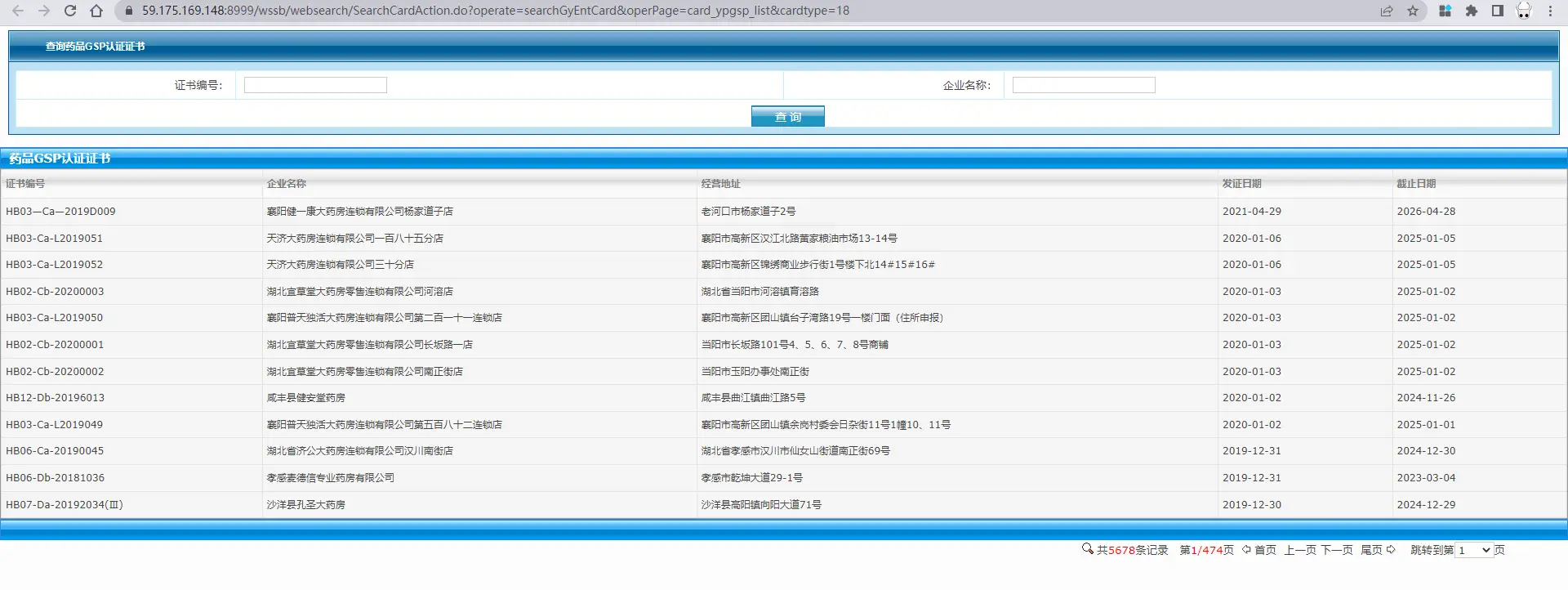Open the Chrome three-dot menu
Viewport: 1568px width, 590px height.
(x=1550, y=11)
